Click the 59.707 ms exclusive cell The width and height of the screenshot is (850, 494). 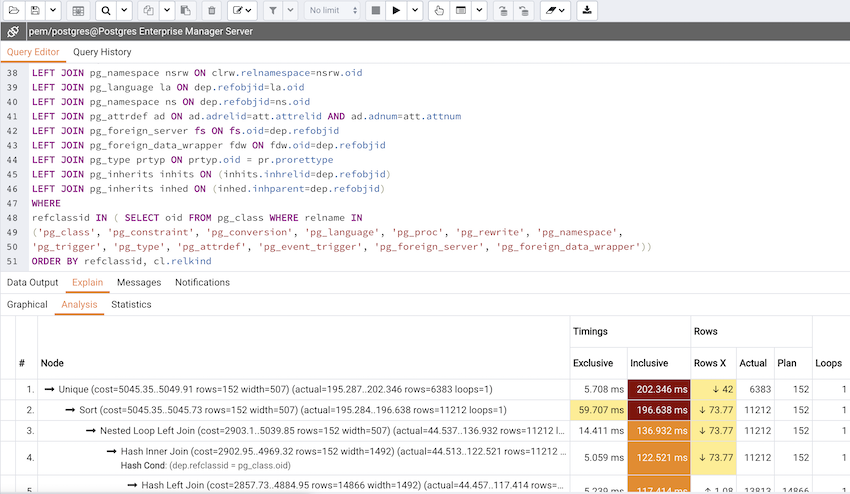coord(598,410)
